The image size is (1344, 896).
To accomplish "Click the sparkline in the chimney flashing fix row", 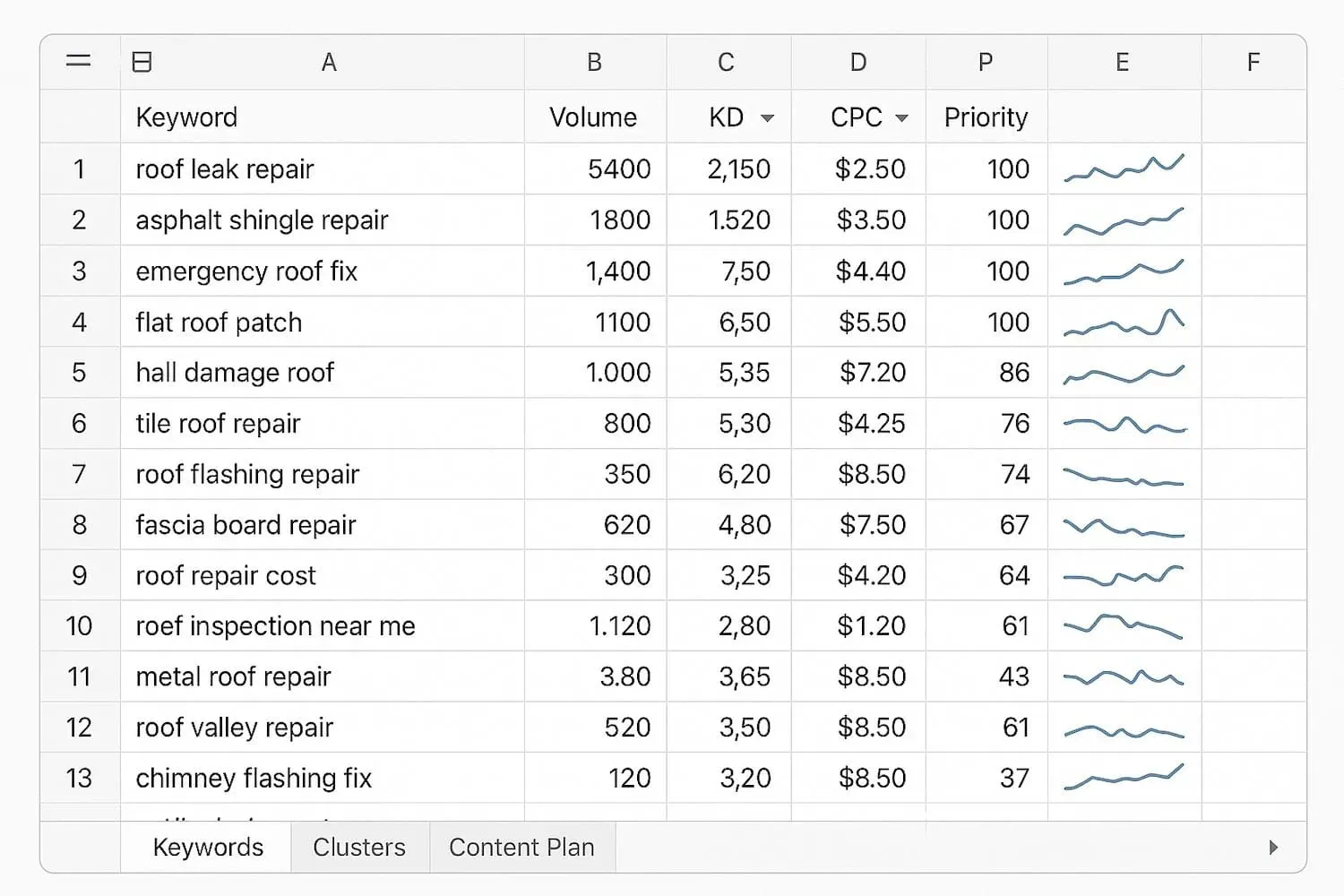I will coord(1123,778).
